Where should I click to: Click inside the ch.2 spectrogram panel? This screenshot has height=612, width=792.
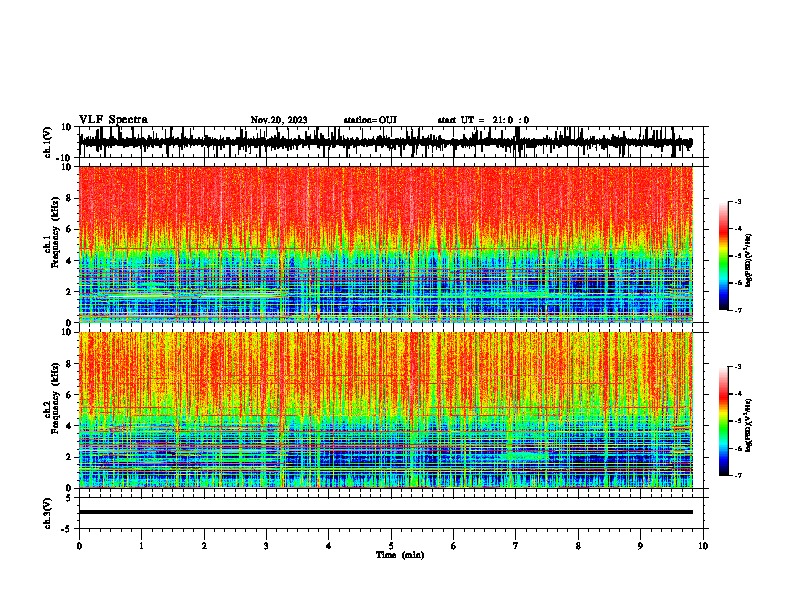385,410
